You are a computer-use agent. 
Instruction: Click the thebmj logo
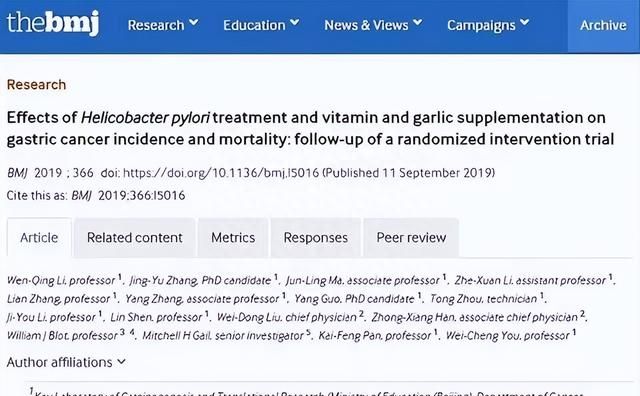click(53, 23)
